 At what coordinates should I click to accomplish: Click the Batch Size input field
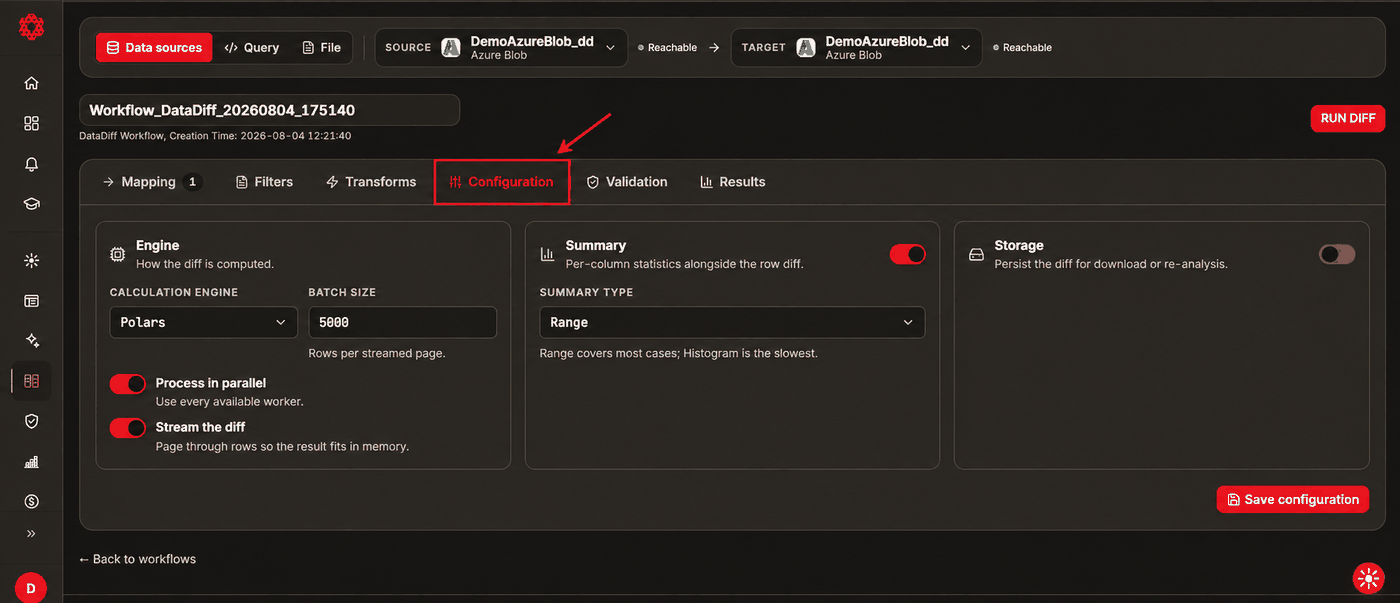403,323
